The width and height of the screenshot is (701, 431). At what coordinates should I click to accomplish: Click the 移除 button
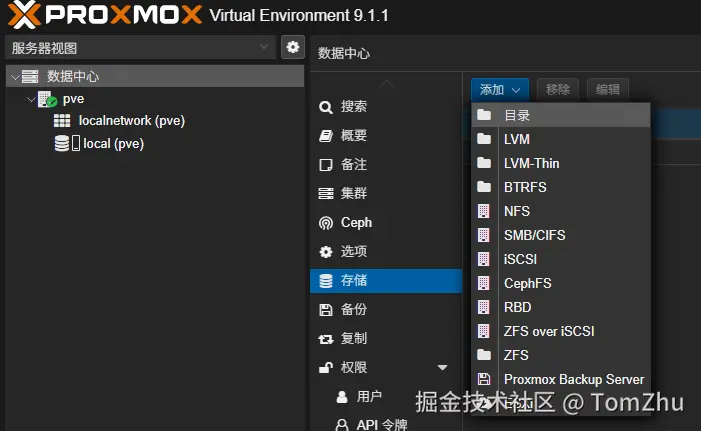tap(557, 89)
